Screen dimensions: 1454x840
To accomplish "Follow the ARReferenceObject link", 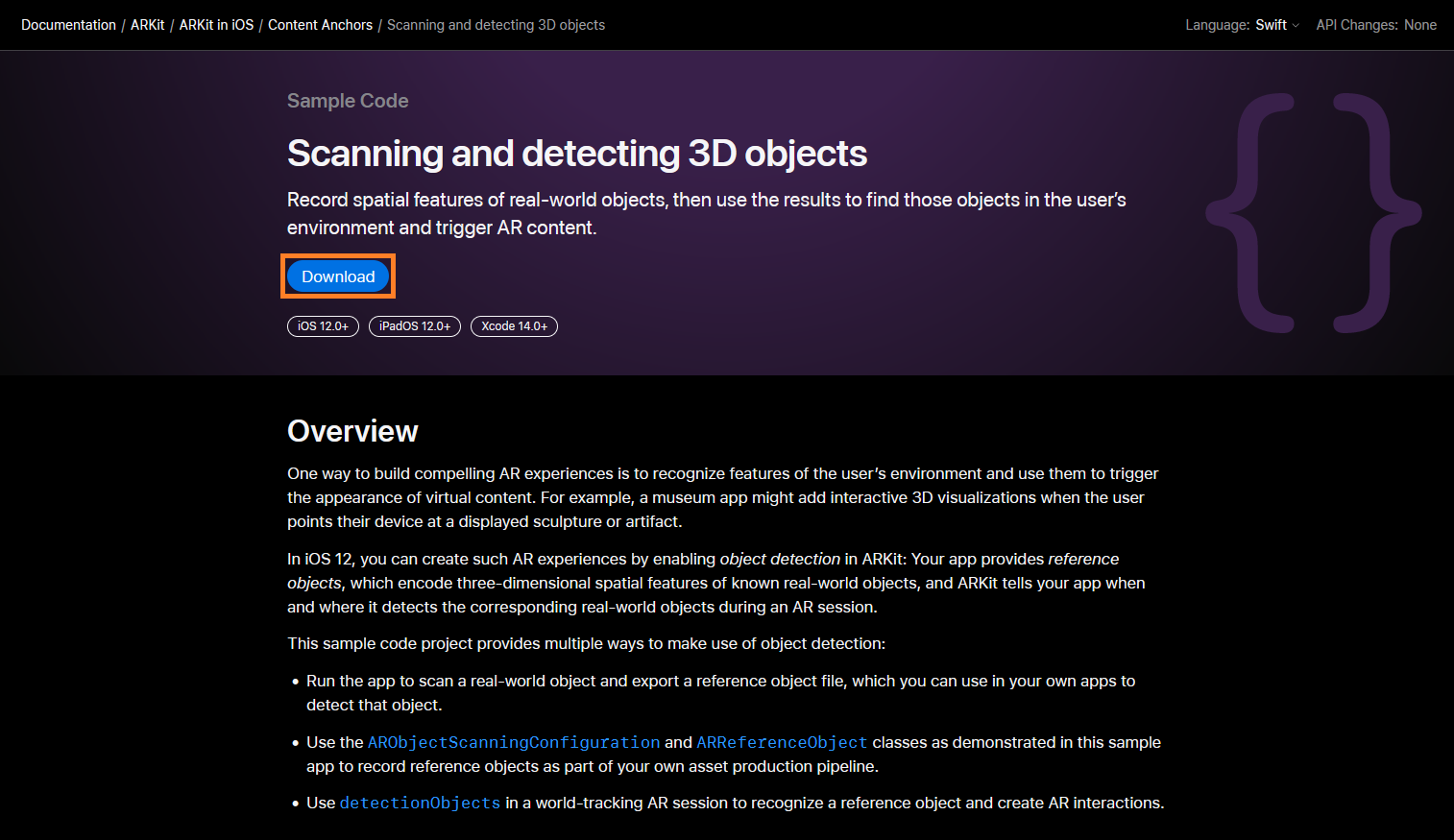I will [x=782, y=742].
